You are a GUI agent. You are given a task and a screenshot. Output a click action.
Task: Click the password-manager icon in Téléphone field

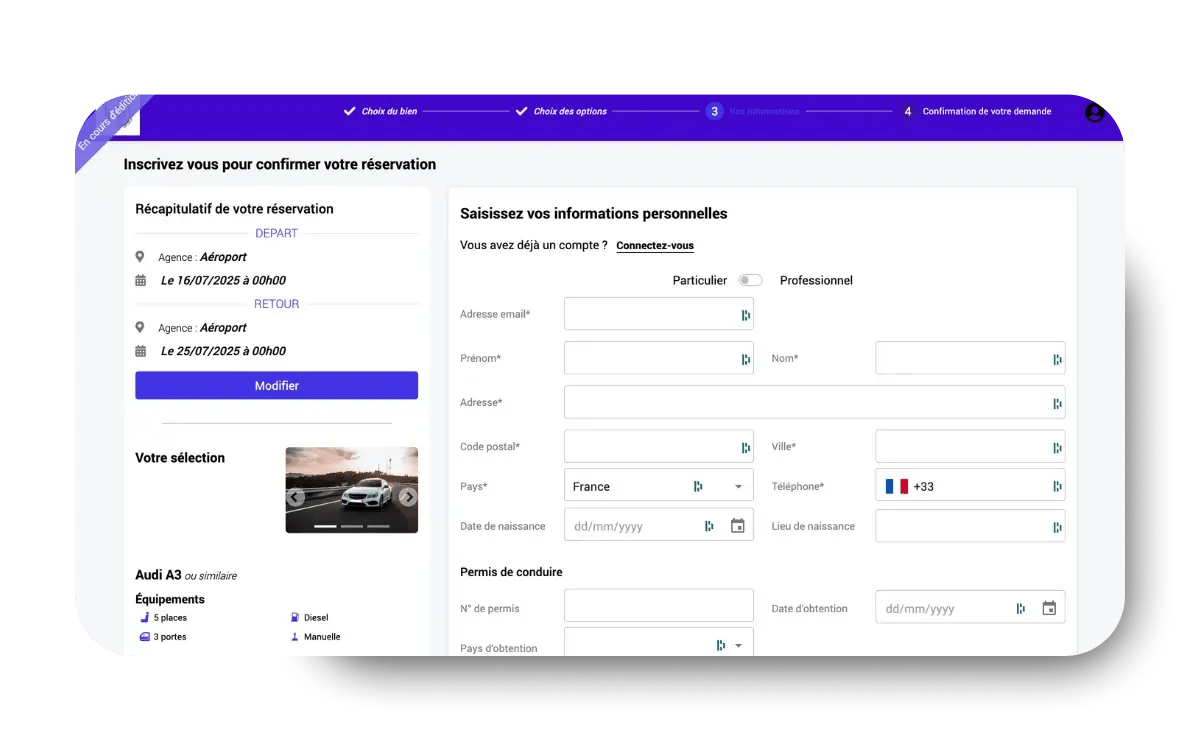[1057, 486]
